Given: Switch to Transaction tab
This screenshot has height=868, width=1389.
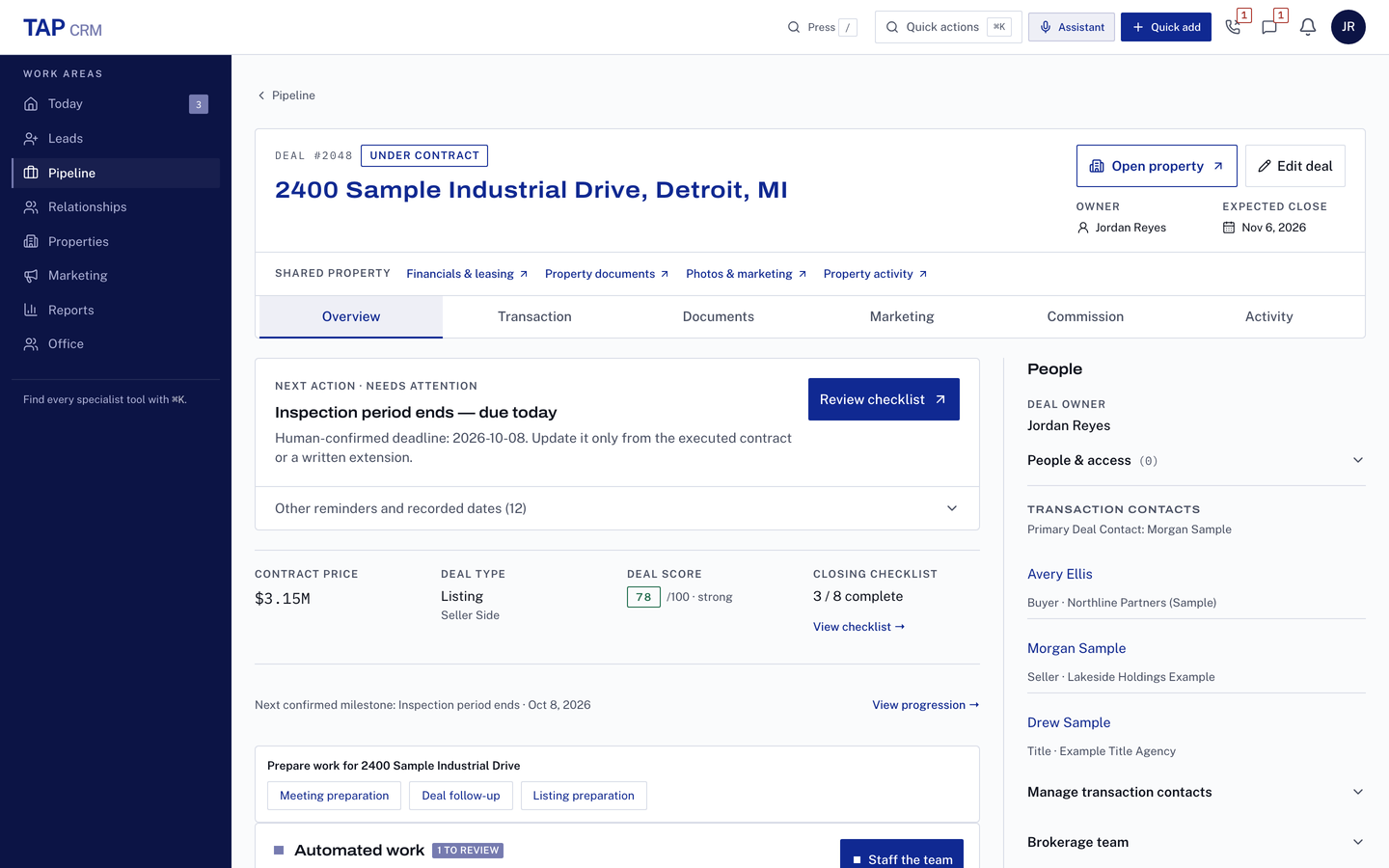Looking at the screenshot, I should point(534,316).
